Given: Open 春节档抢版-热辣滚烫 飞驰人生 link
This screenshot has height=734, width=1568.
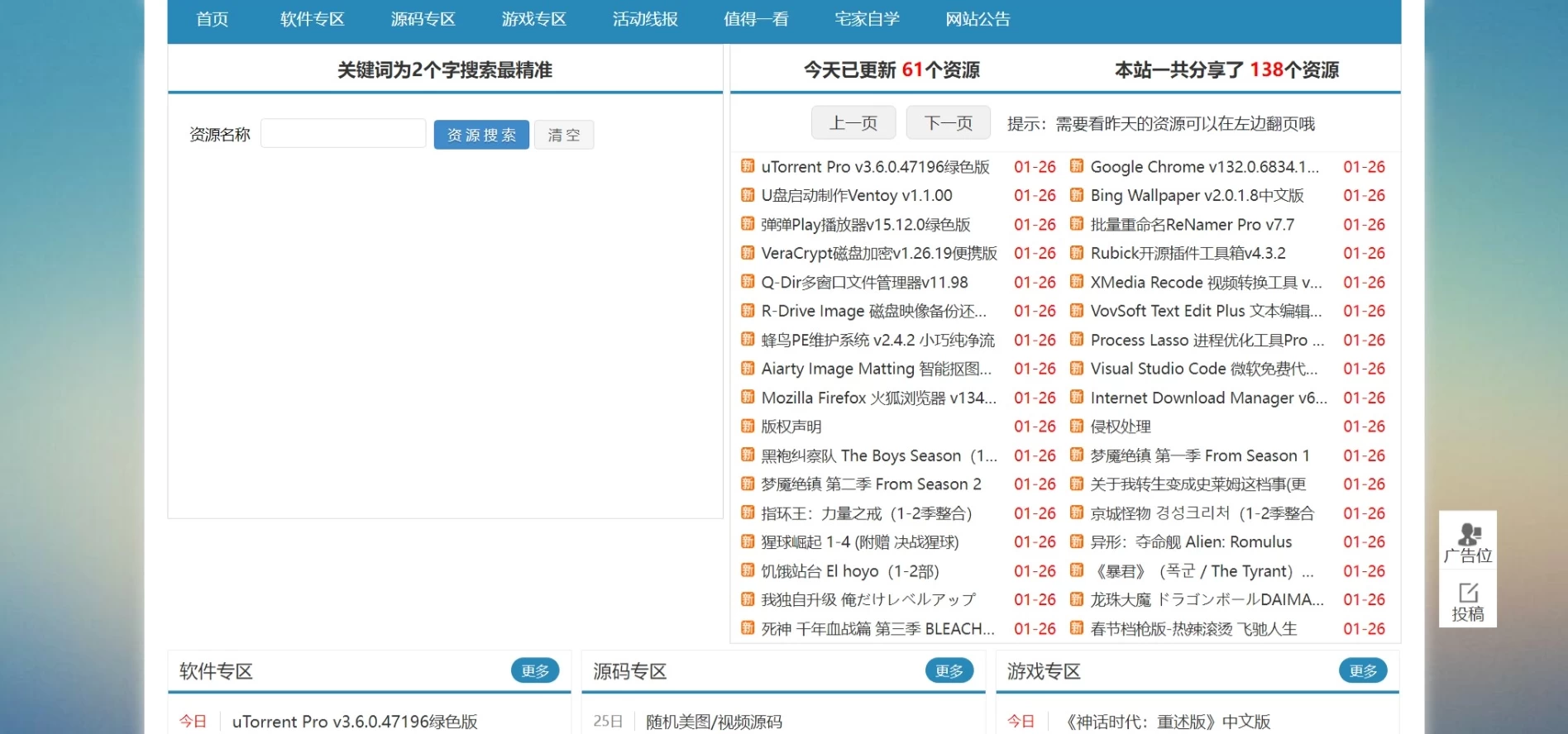Looking at the screenshot, I should click(x=1193, y=629).
